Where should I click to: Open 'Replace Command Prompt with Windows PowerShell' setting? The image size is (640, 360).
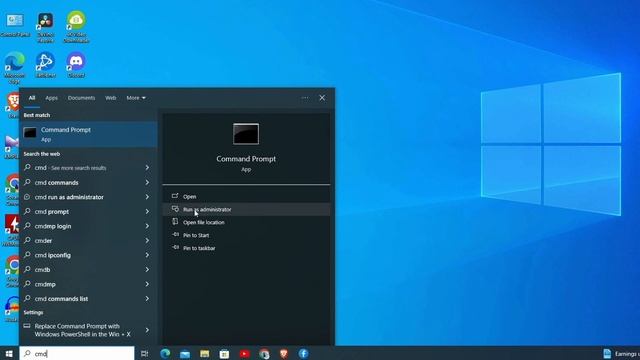pyautogui.click(x=88, y=330)
